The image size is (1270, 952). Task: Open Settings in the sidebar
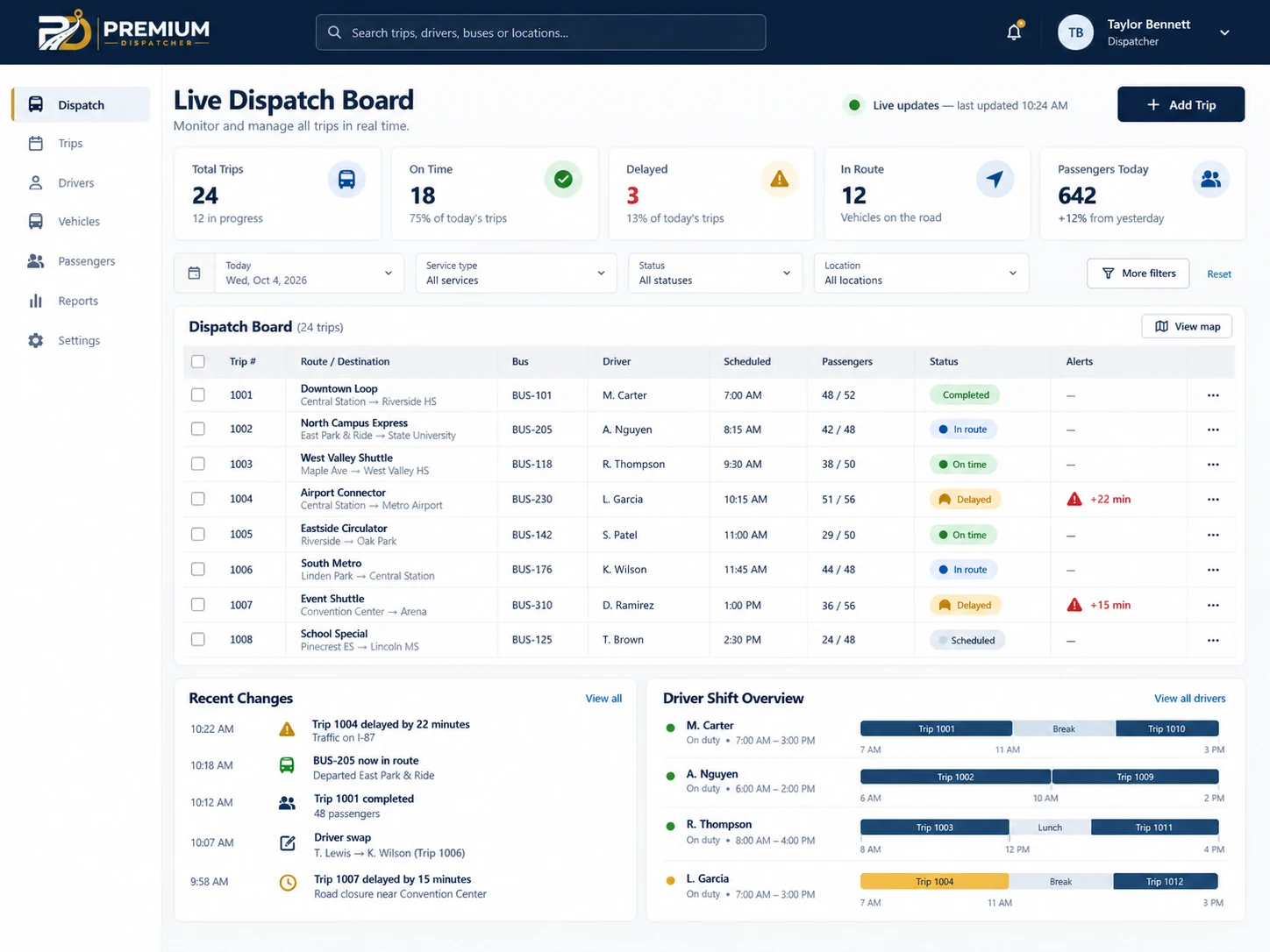click(x=81, y=341)
